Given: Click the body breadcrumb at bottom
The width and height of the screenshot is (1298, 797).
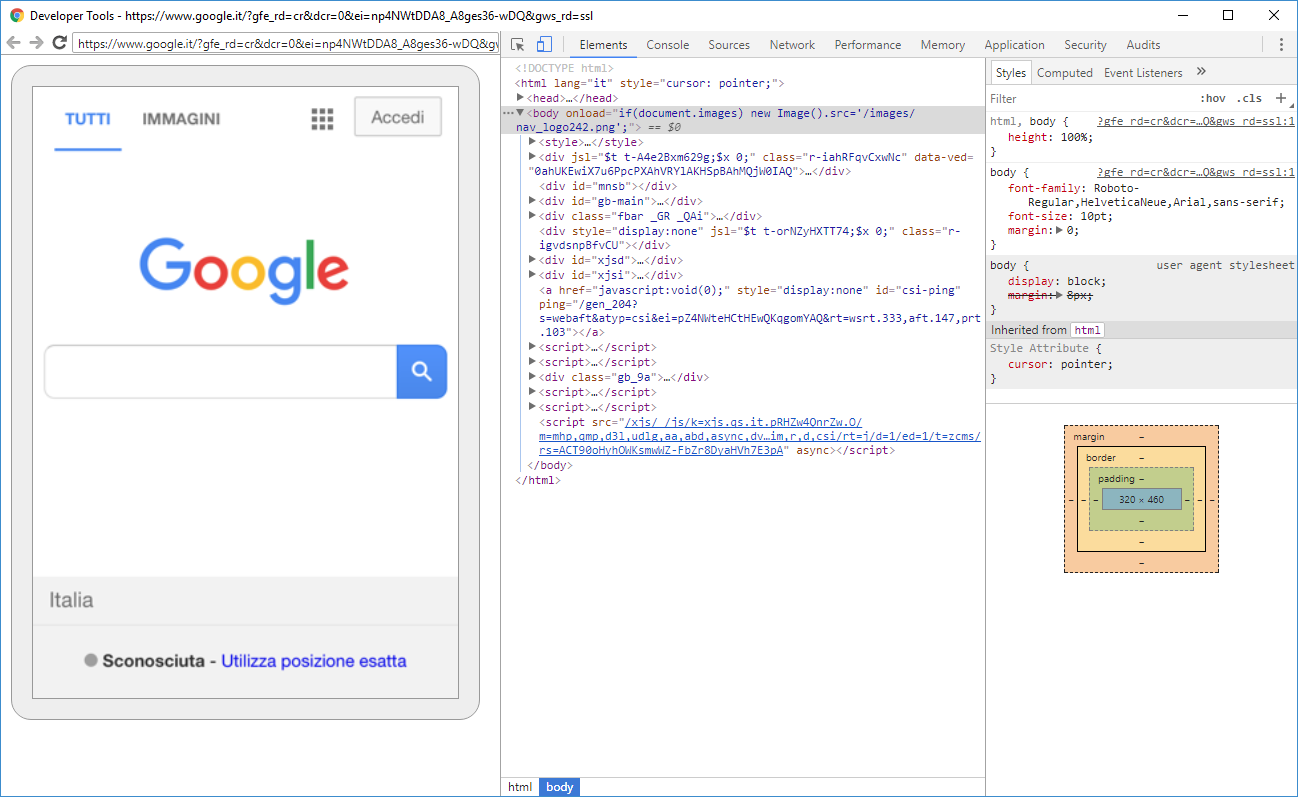Looking at the screenshot, I should (560, 787).
